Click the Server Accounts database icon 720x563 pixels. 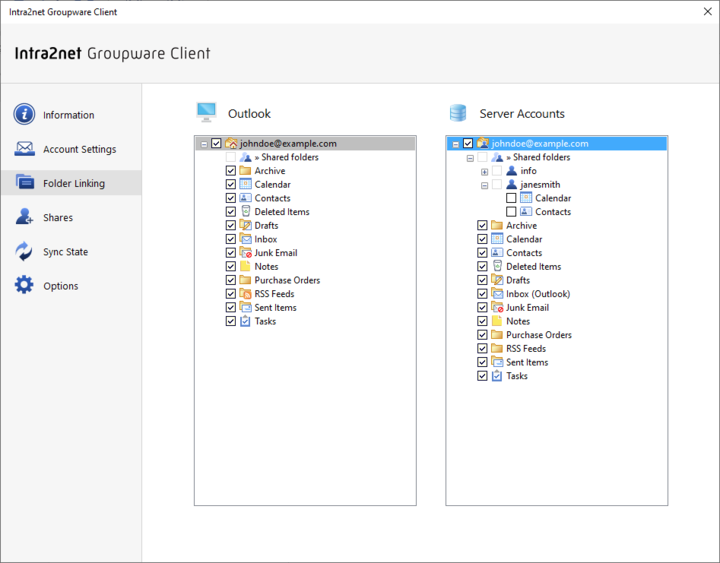[458, 113]
